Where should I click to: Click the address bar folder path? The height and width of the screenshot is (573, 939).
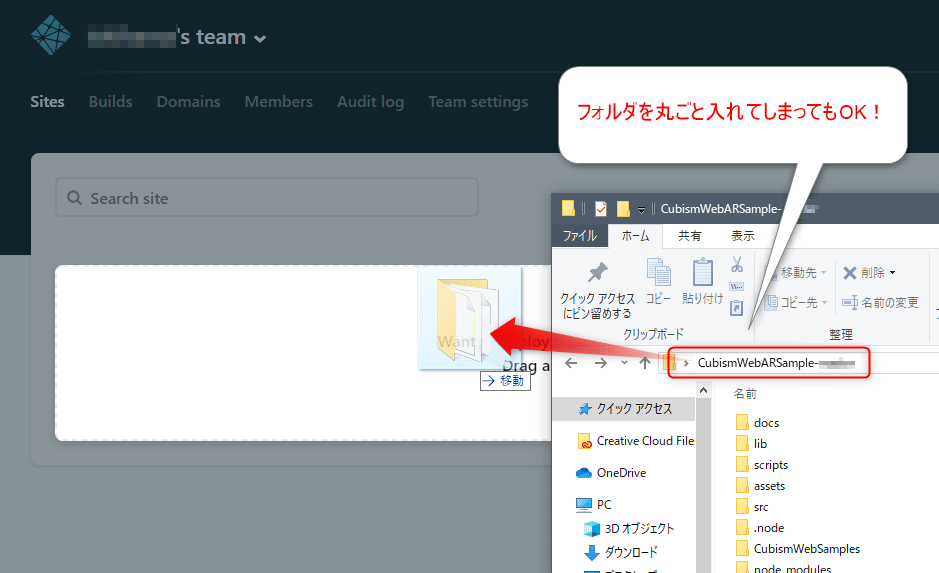pyautogui.click(x=776, y=363)
